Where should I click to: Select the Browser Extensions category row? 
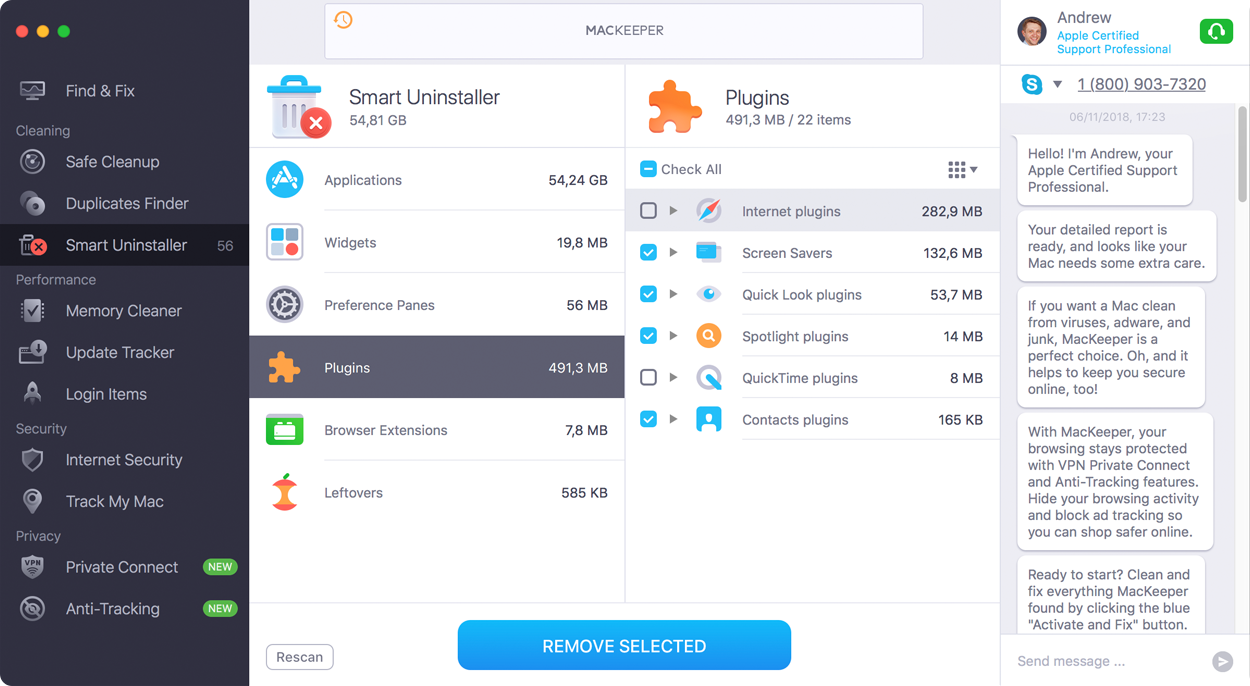pyautogui.click(x=437, y=430)
